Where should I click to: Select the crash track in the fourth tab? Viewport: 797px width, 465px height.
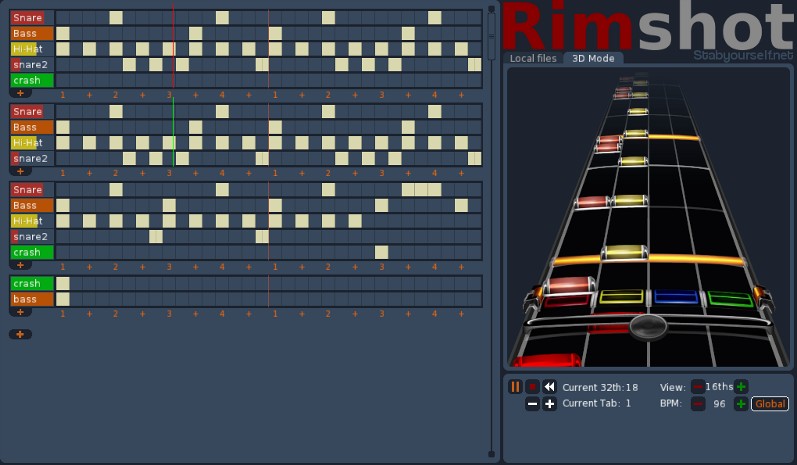(32, 284)
